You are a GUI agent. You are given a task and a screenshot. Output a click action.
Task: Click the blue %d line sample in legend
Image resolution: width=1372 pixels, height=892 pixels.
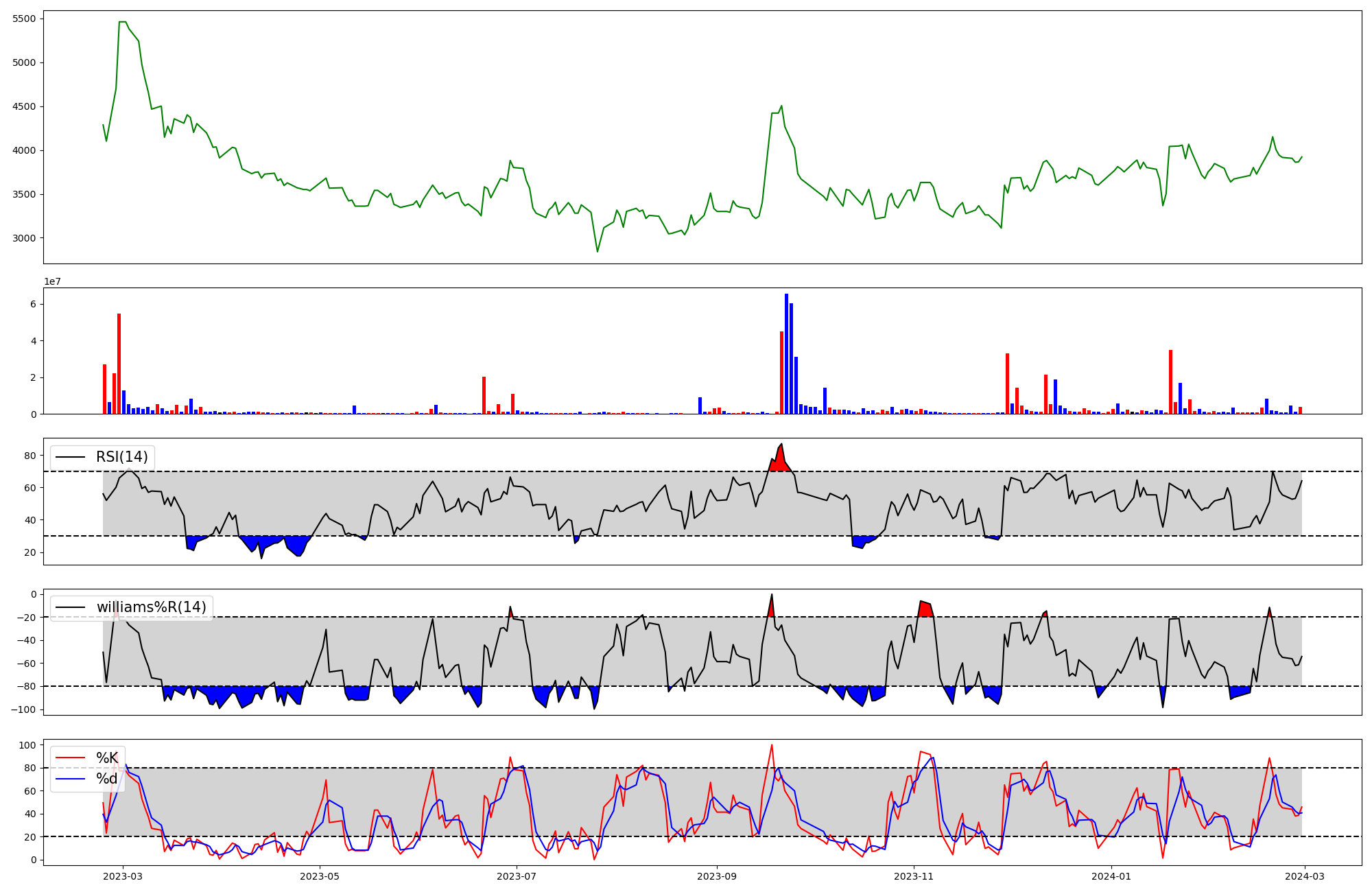click(70, 779)
